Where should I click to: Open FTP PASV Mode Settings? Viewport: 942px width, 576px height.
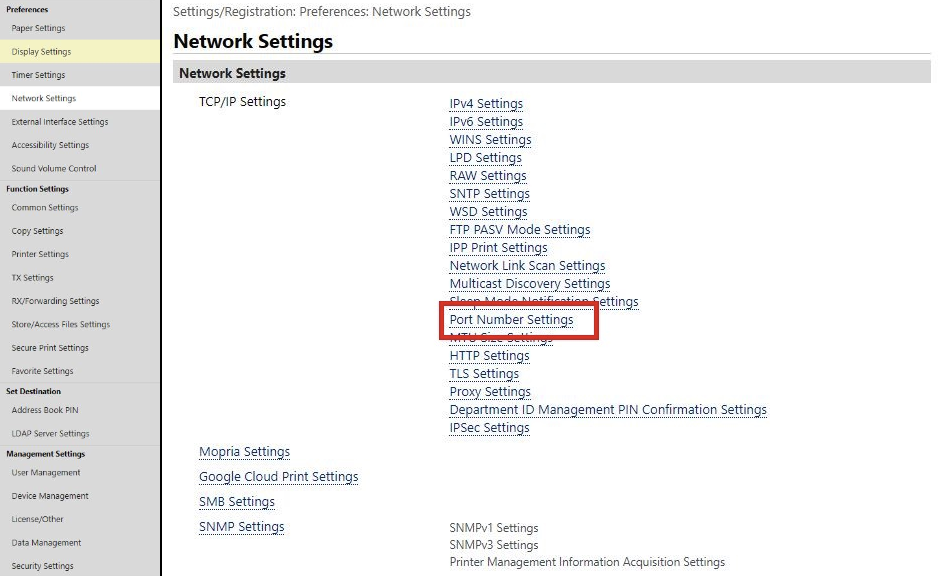(x=519, y=230)
